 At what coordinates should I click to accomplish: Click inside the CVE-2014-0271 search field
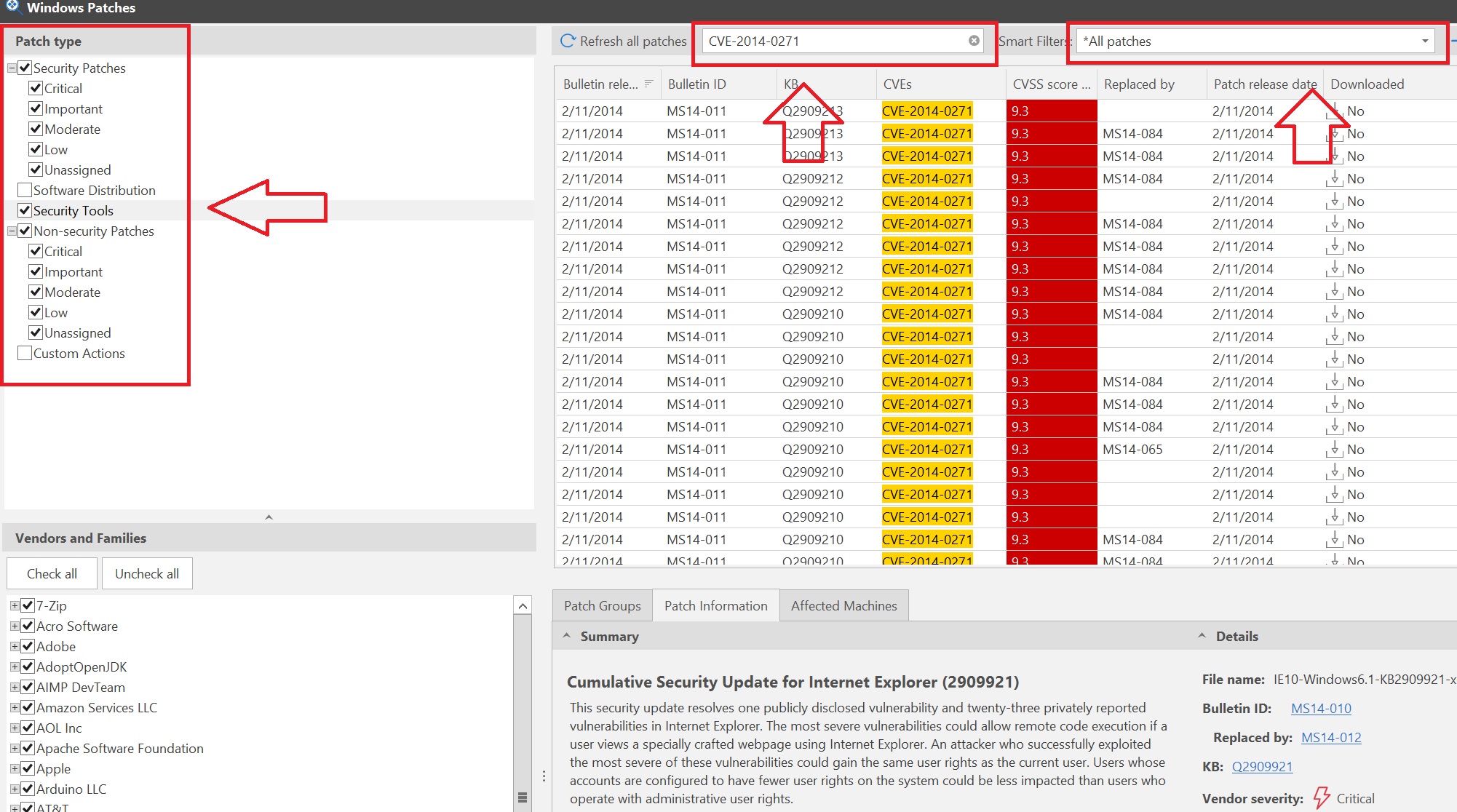837,41
